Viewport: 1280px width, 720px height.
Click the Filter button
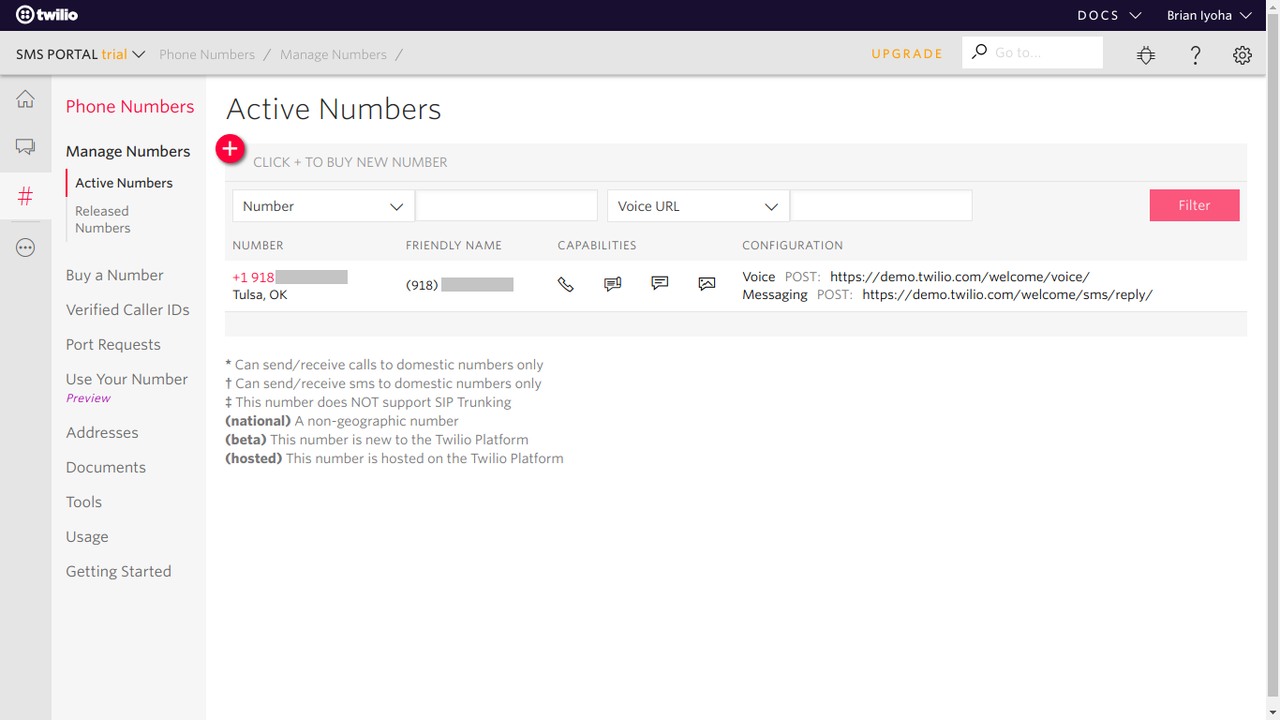(1194, 205)
